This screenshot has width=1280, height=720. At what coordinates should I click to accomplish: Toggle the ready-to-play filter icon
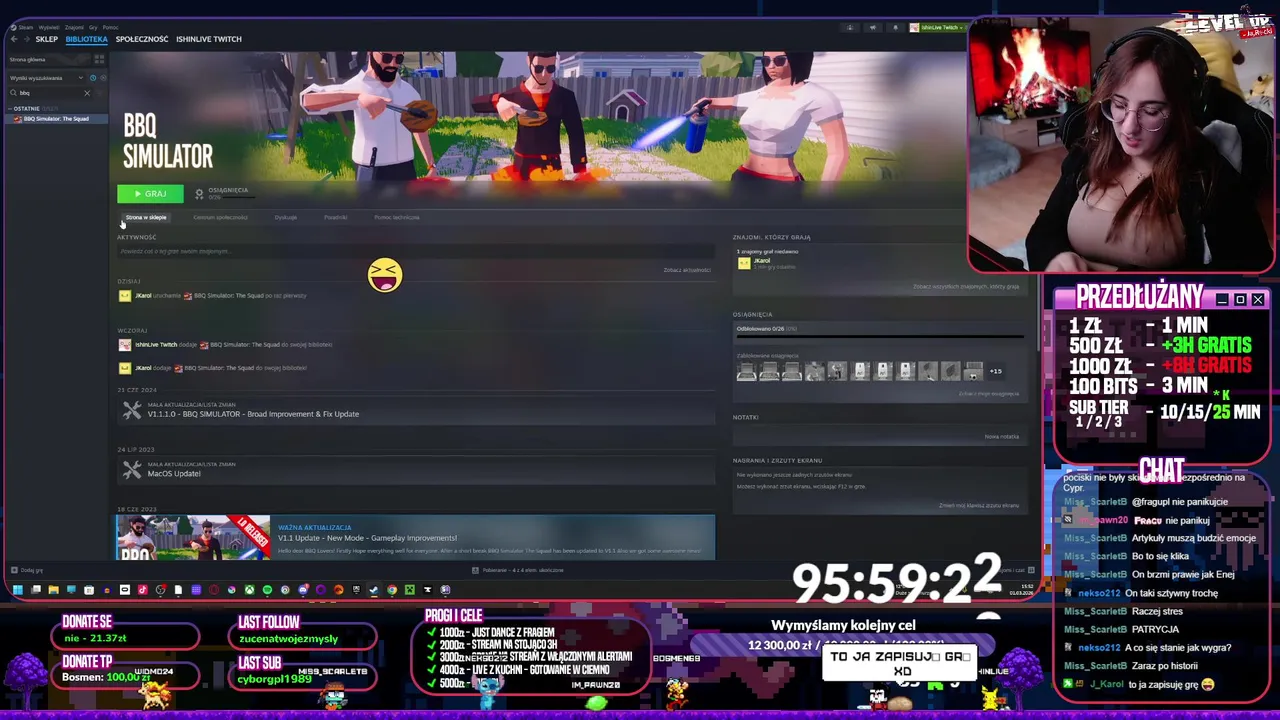click(101, 78)
